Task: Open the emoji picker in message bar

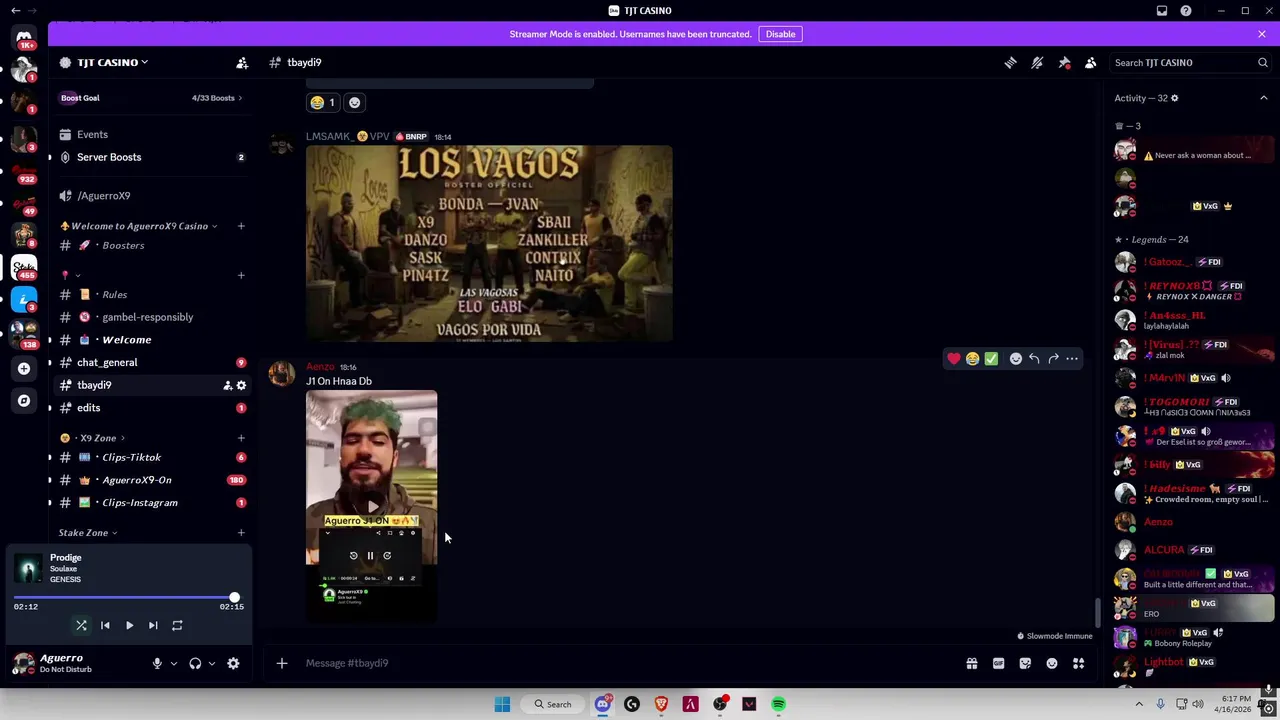Action: pyautogui.click(x=1052, y=663)
